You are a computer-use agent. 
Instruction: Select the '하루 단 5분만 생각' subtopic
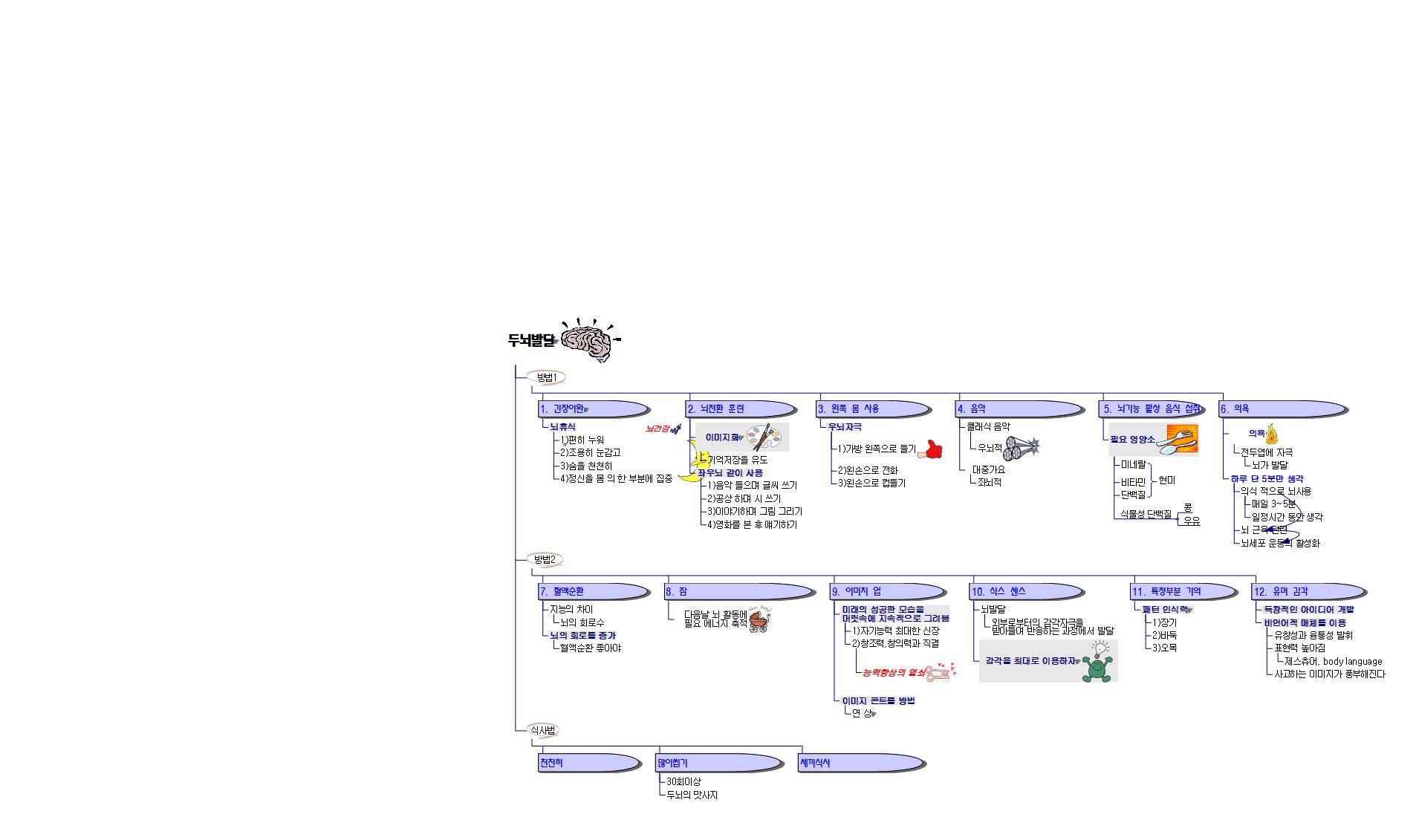point(1267,478)
